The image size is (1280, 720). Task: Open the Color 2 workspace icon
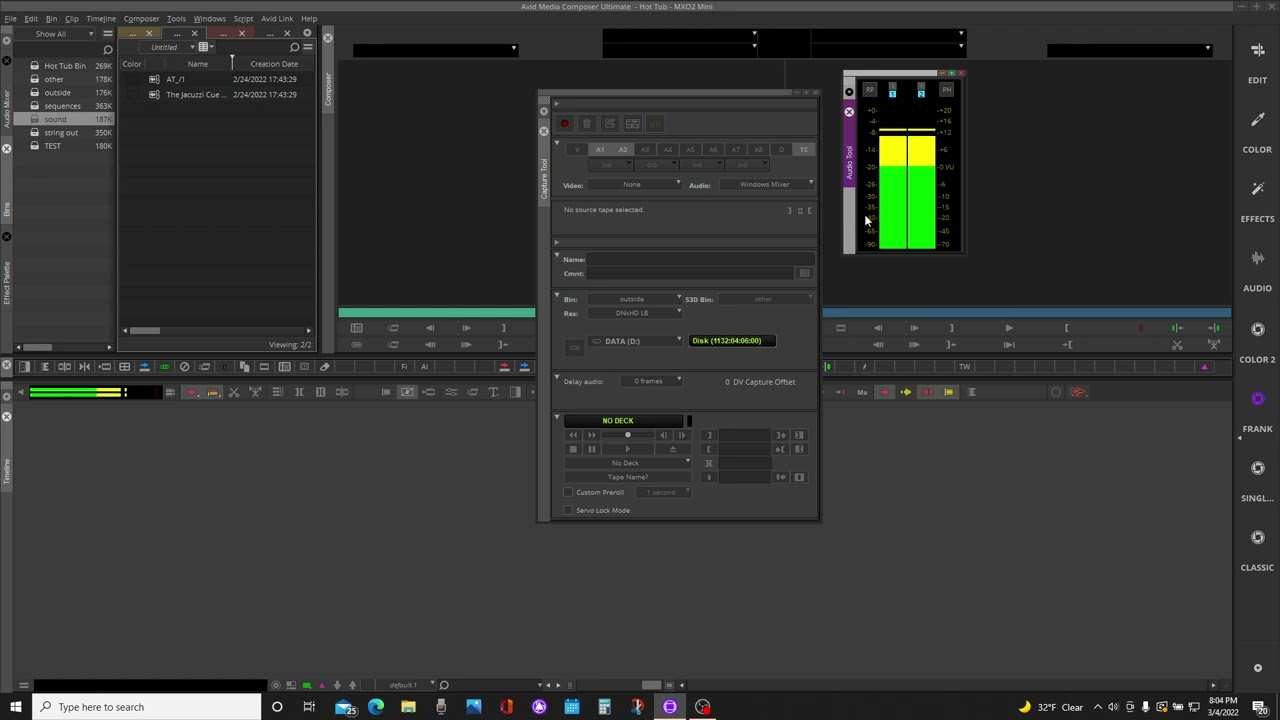click(1257, 329)
